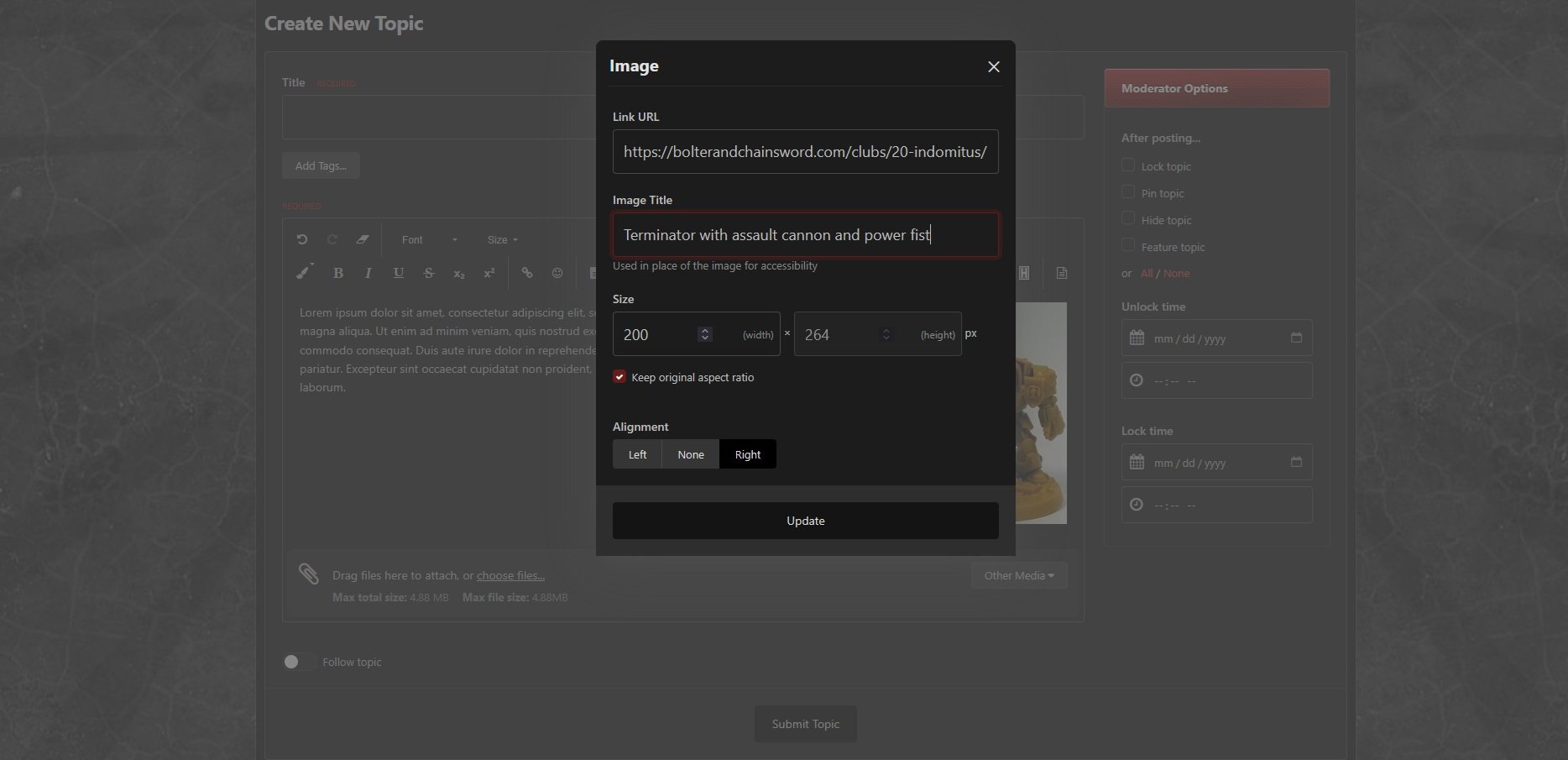Set image alignment to Left
Viewport: 1568px width, 760px height.
pyautogui.click(x=637, y=454)
